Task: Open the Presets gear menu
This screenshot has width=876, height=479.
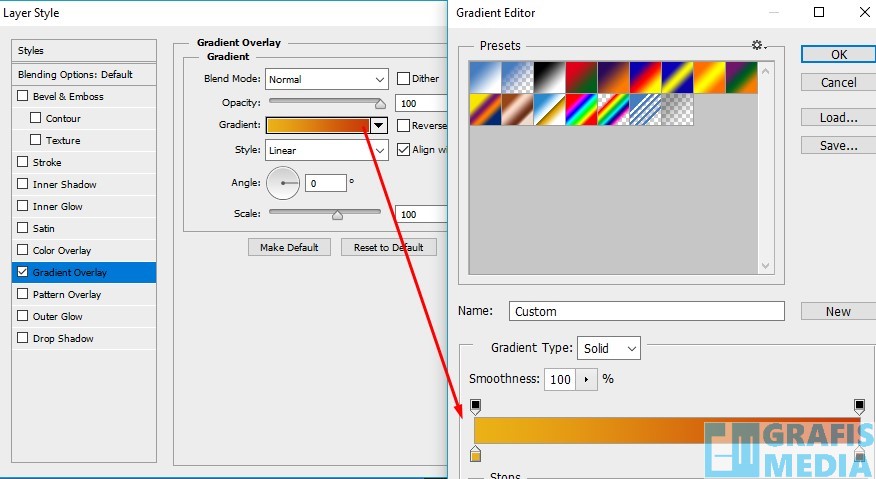Action: pyautogui.click(x=758, y=45)
